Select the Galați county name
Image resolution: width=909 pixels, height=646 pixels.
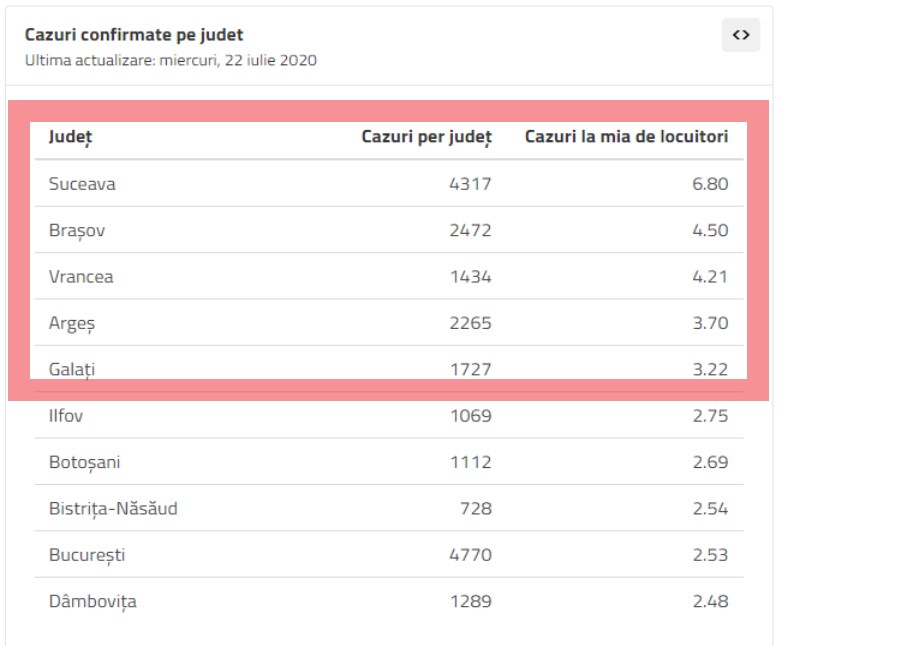pyautogui.click(x=72, y=369)
